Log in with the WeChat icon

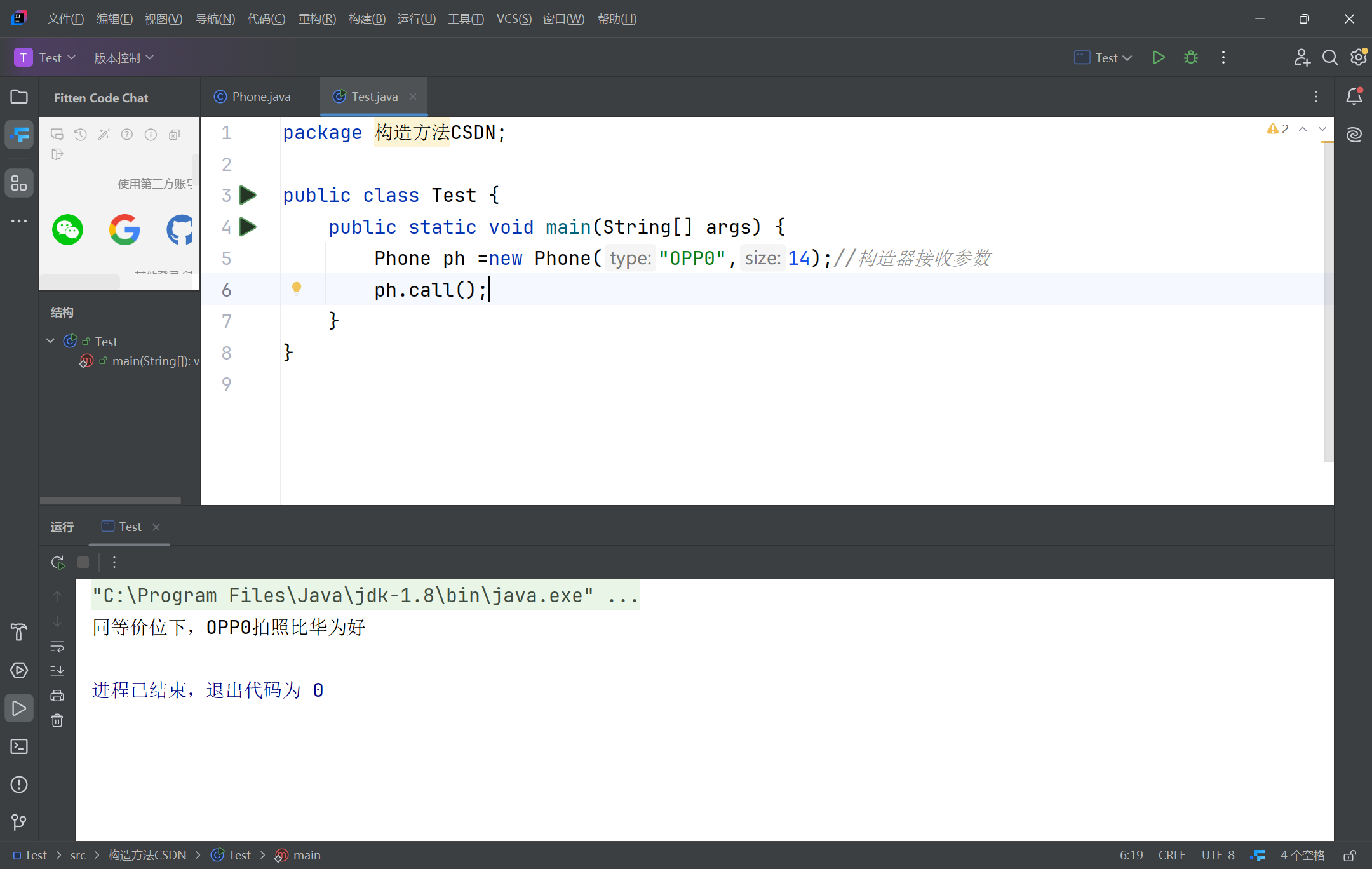67,230
